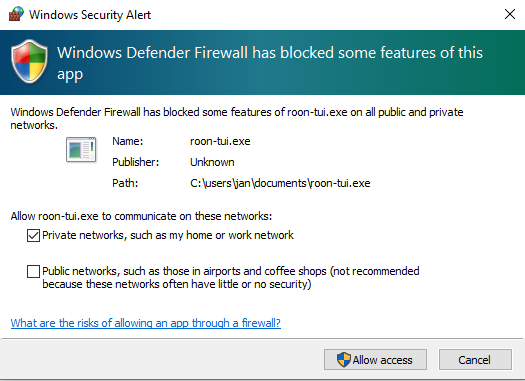Click the Publisher field label
This screenshot has height=381, width=525.
pos(136,162)
